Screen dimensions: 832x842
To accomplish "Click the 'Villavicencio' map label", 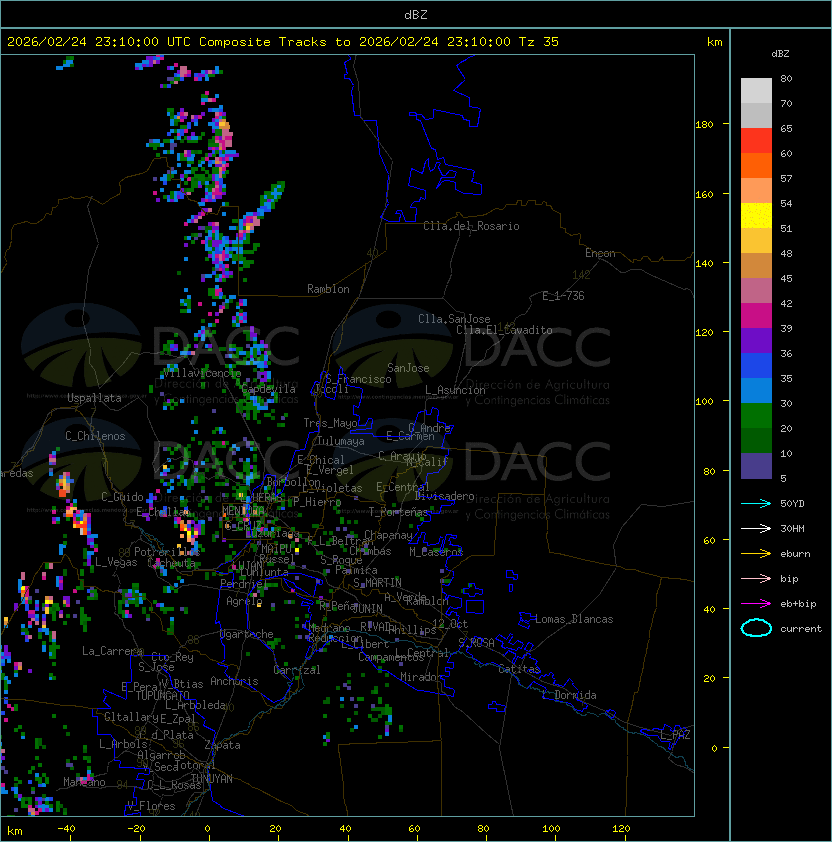I will [x=202, y=373].
